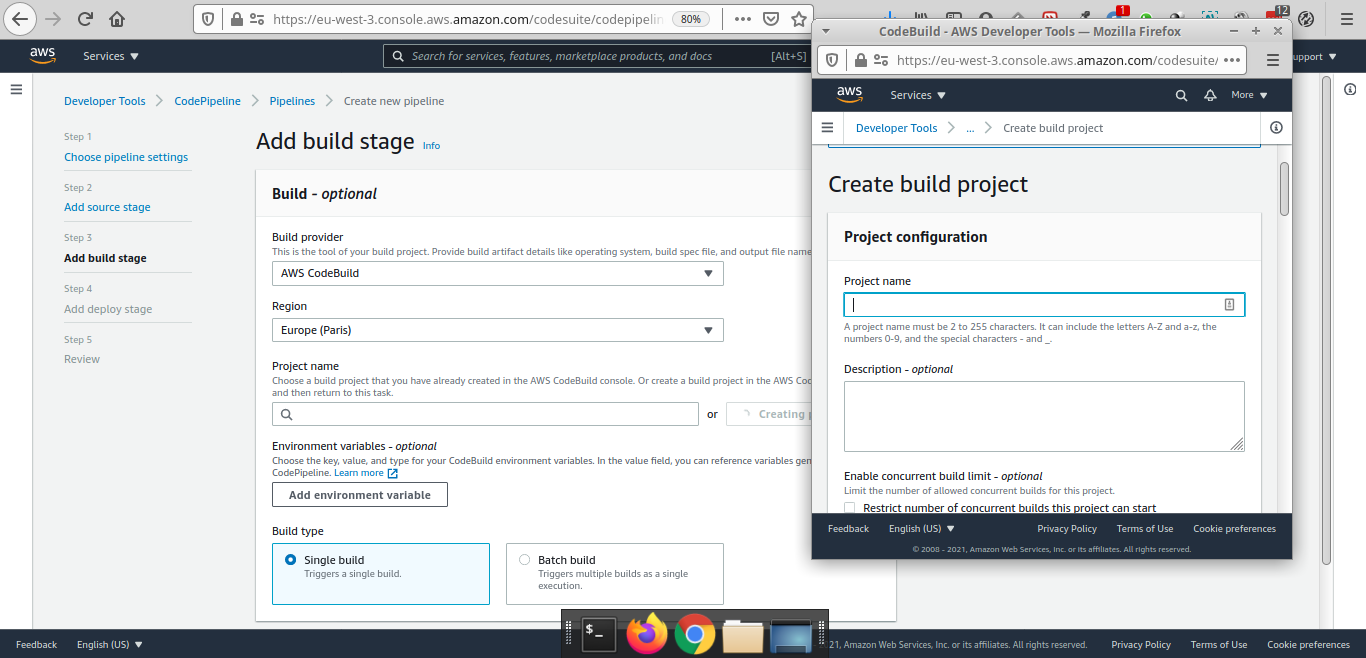Reload the main browser page
The image size is (1366, 658).
85,19
